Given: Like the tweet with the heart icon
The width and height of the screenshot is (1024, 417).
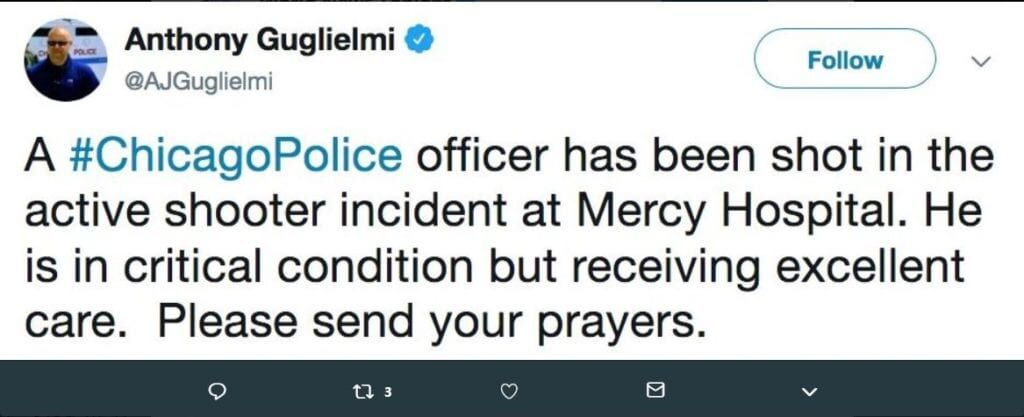Looking at the screenshot, I should click(x=510, y=389).
